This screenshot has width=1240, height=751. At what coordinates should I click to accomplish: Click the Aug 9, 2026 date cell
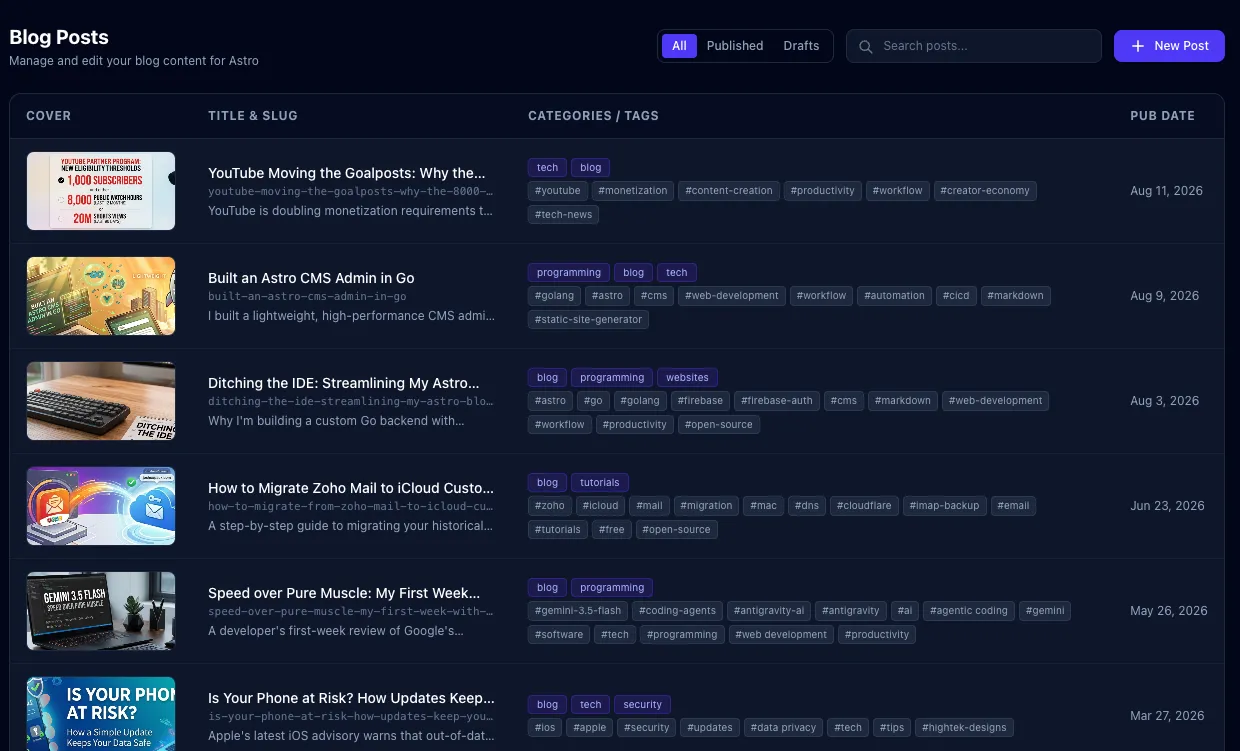(x=1164, y=296)
